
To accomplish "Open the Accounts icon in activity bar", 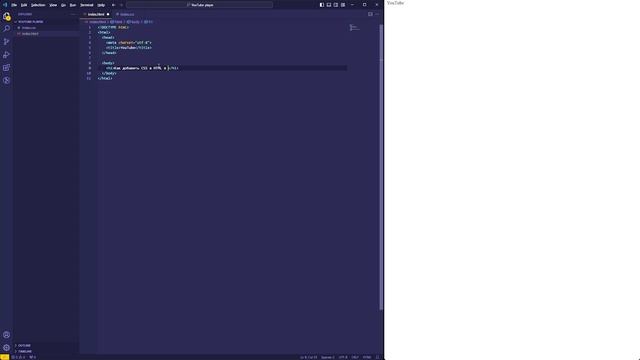I will click(x=6, y=335).
